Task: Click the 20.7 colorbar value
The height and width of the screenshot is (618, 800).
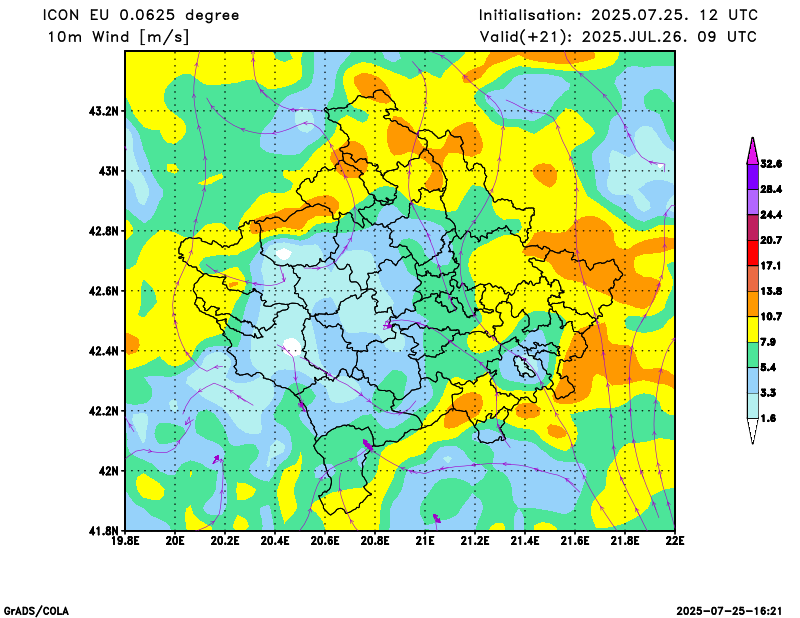Action: pos(771,240)
